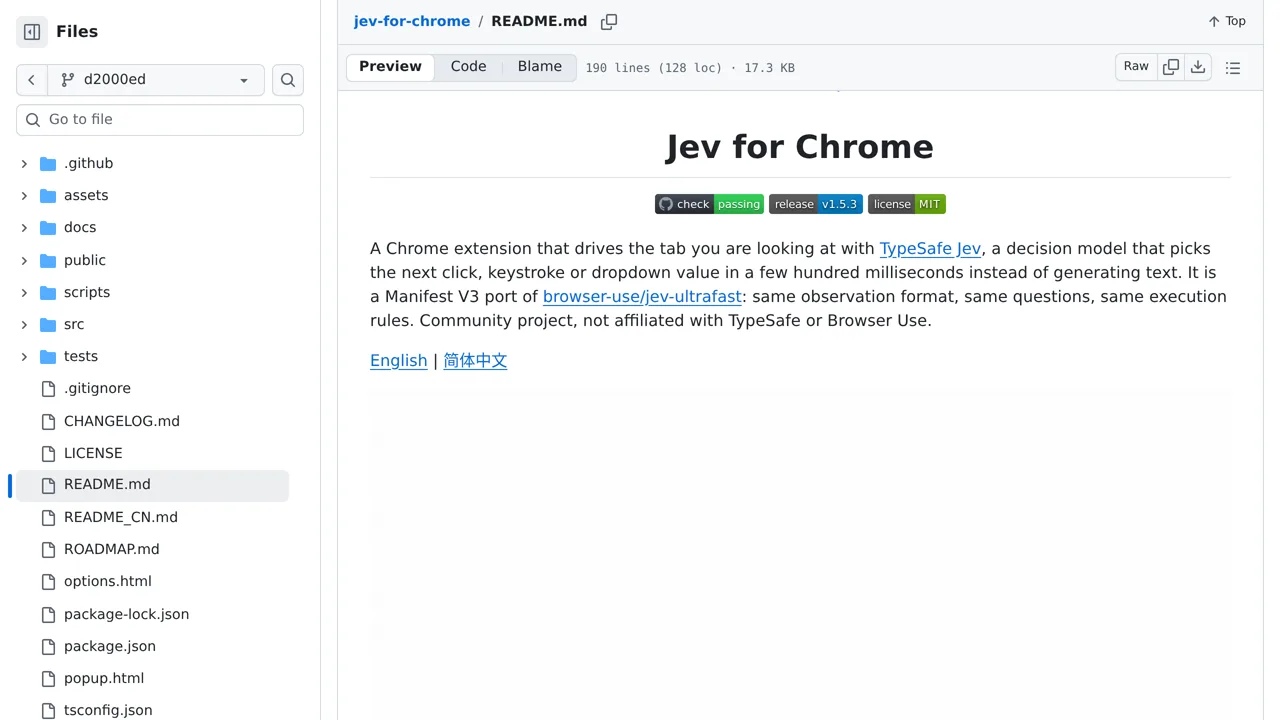Click the ROADMAP.md file icon
This screenshot has width=1280, height=720.
pyautogui.click(x=48, y=550)
